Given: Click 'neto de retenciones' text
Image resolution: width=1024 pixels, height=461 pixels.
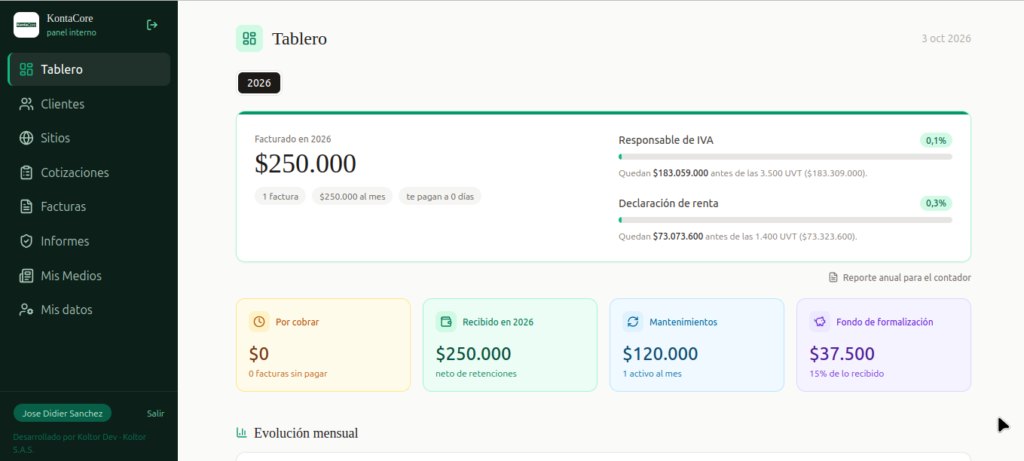Looking at the screenshot, I should coord(476,374).
